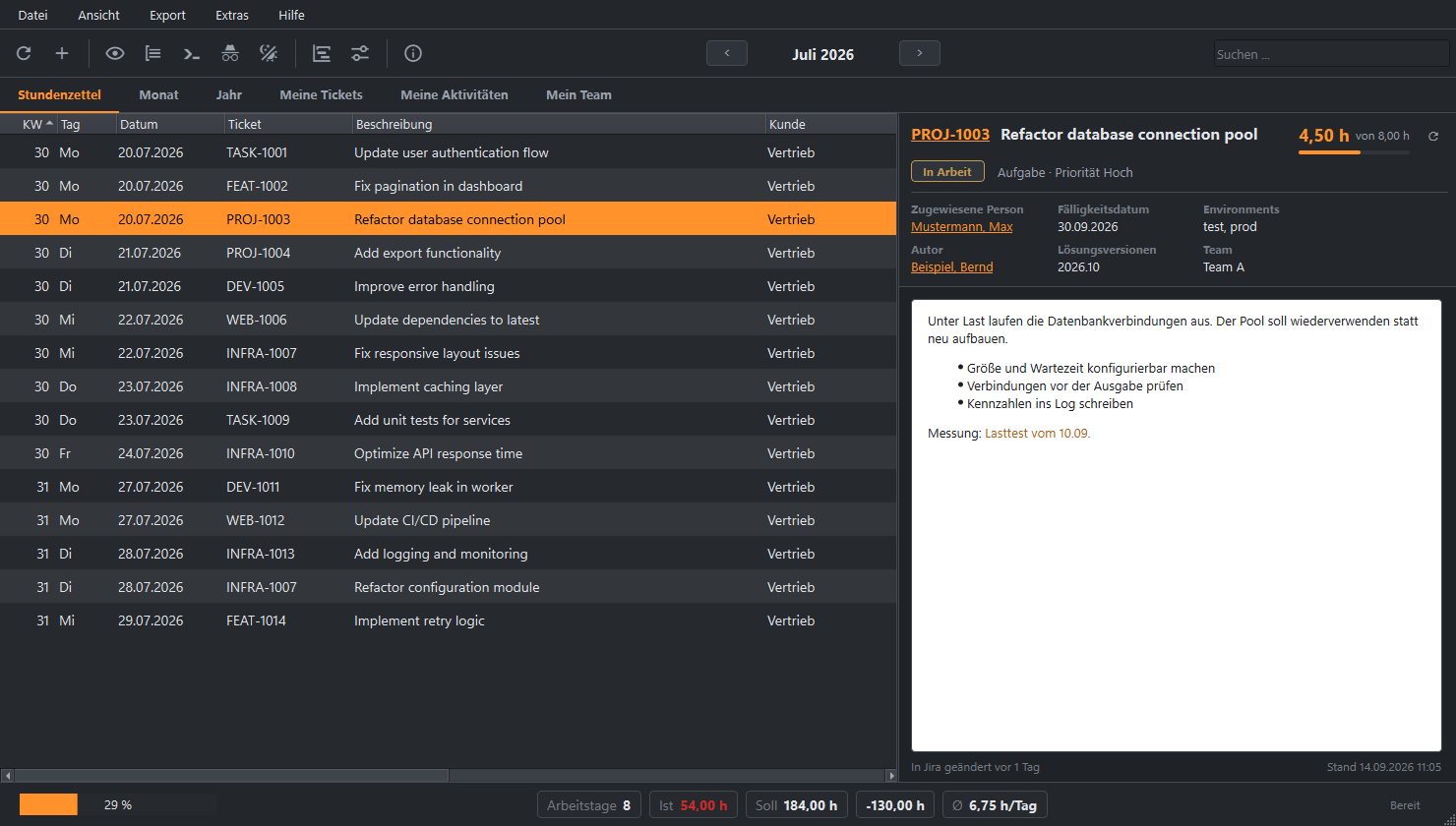Open the Lasttest vom 10.09. link
Image resolution: width=1456 pixels, height=826 pixels.
click(1038, 433)
